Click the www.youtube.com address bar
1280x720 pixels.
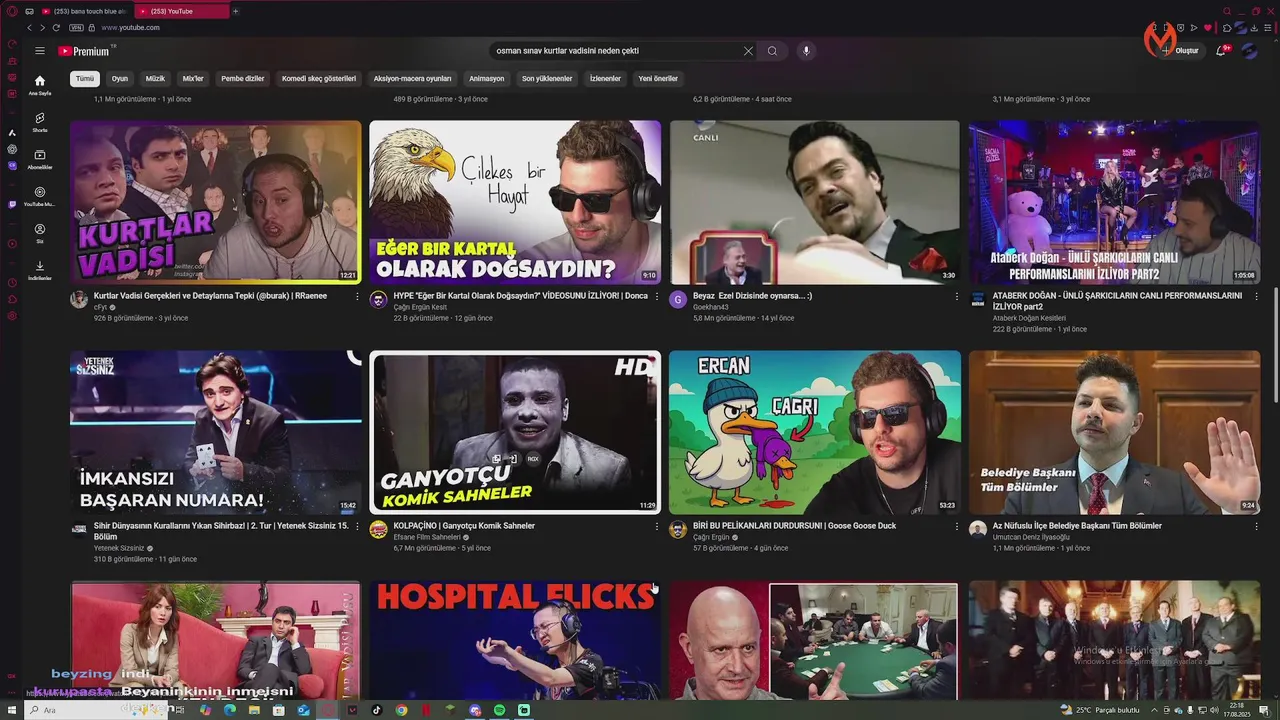(131, 28)
